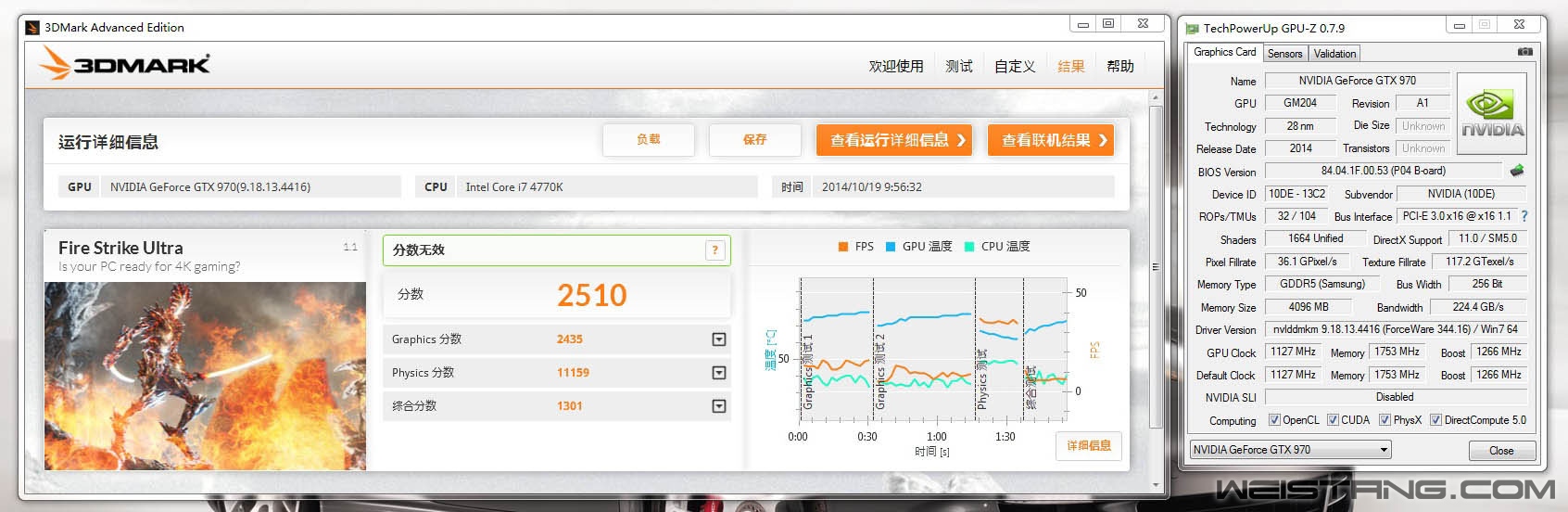Click the 10DE - 13C2 device ID value
1568x512 pixels.
point(1296,194)
